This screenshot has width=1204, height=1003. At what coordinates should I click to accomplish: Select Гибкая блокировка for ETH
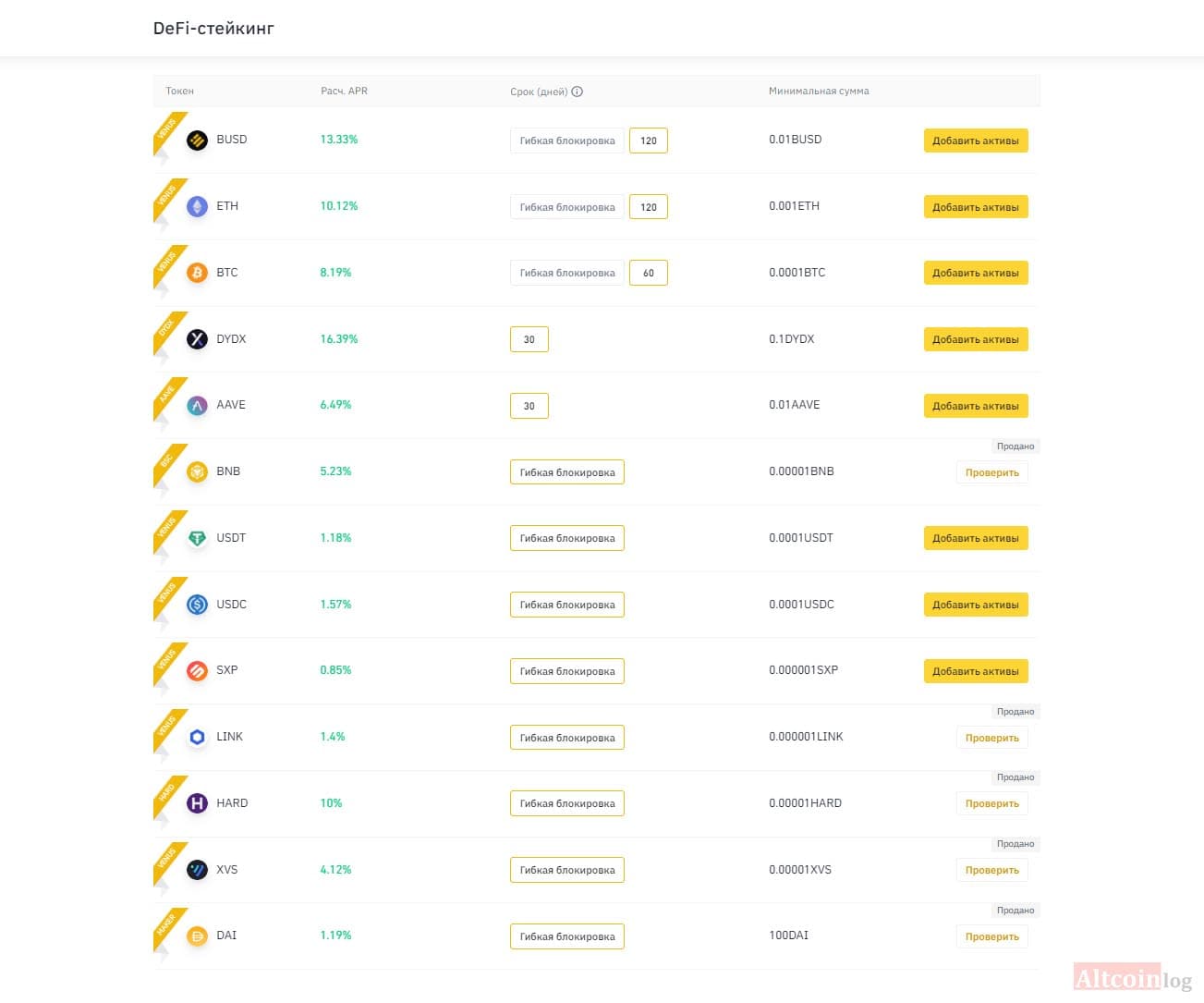tap(567, 207)
